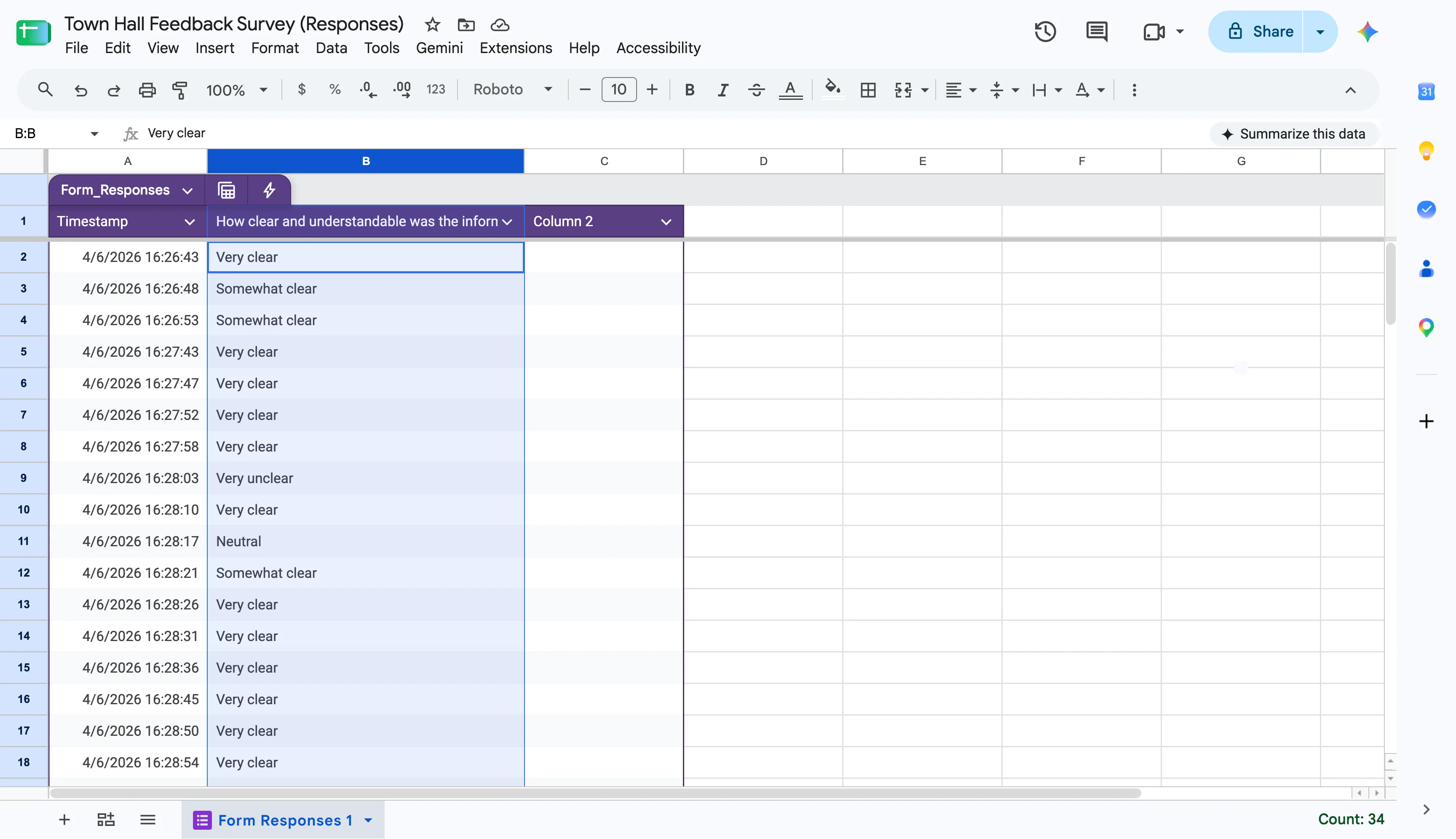
Task: Open the zoom 100% dropdown
Action: click(x=237, y=90)
